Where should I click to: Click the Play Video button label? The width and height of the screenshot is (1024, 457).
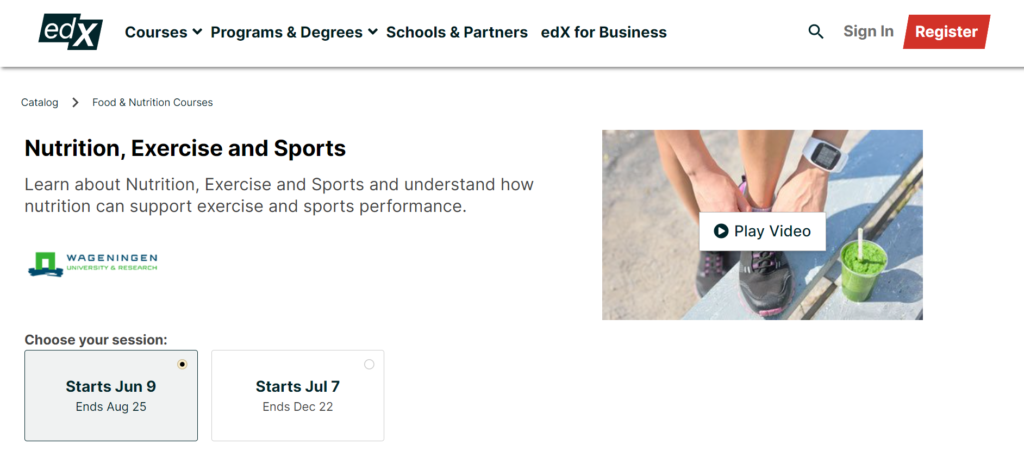pyautogui.click(x=771, y=231)
